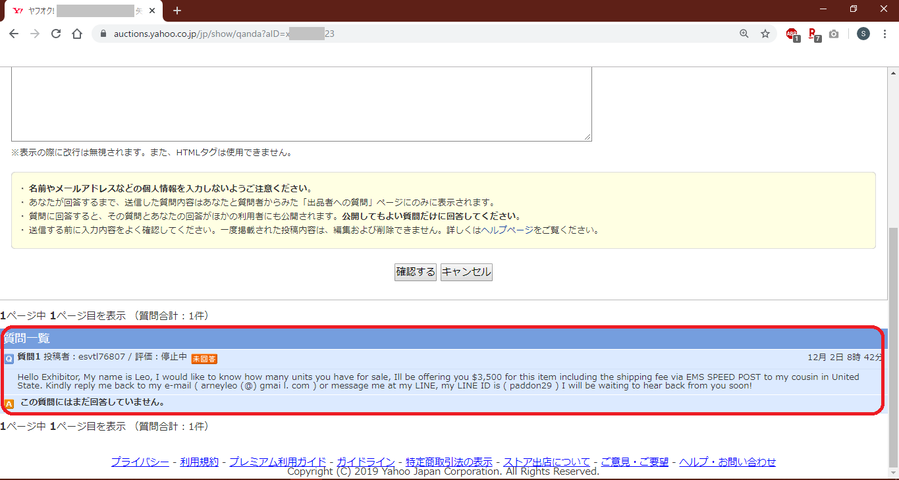The height and width of the screenshot is (480, 899).
Task: Click the camera extension icon
Action: point(834,34)
